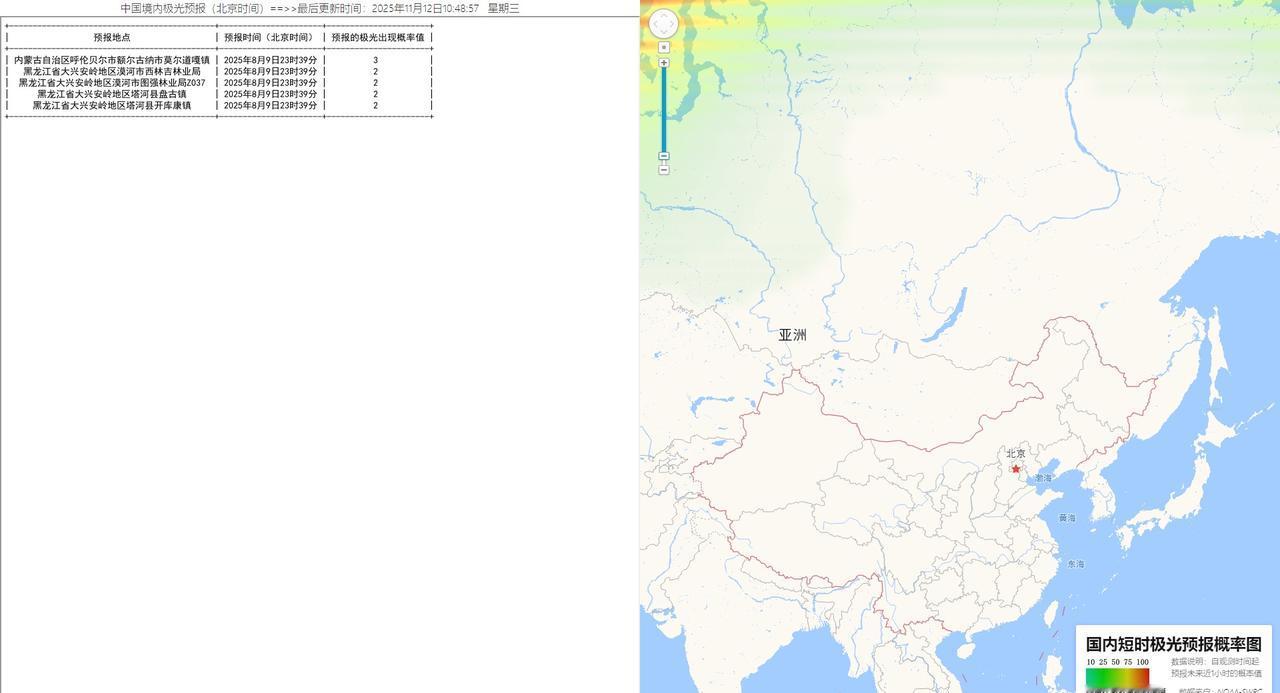The image size is (1280, 693).
Task: Select the 漠河市图强林业局Z037 location
Action: (x=112, y=83)
